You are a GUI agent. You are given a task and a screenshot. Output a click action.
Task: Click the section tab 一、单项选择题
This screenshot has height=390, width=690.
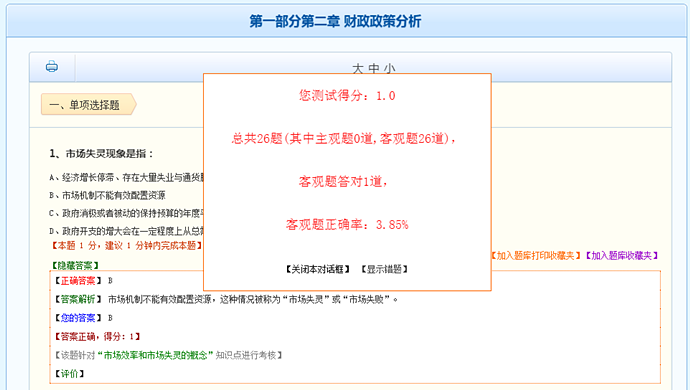[88, 105]
